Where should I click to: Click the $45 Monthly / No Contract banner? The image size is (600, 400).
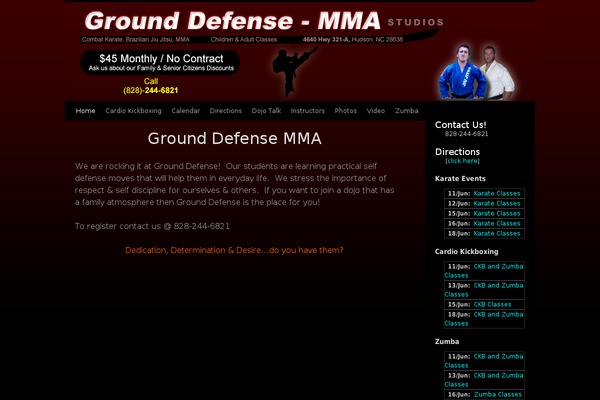[x=160, y=62]
